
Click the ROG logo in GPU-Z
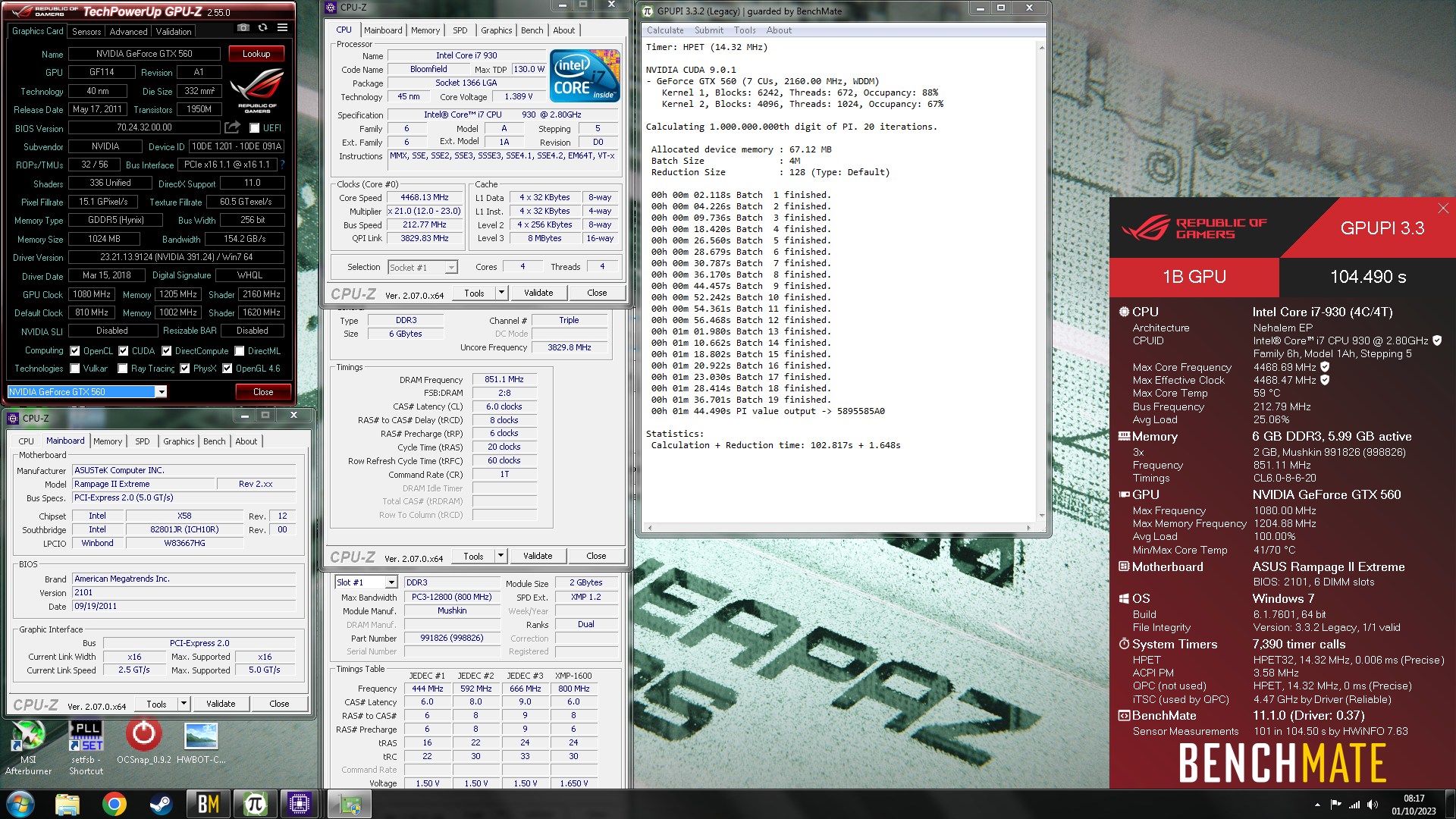pyautogui.click(x=257, y=91)
